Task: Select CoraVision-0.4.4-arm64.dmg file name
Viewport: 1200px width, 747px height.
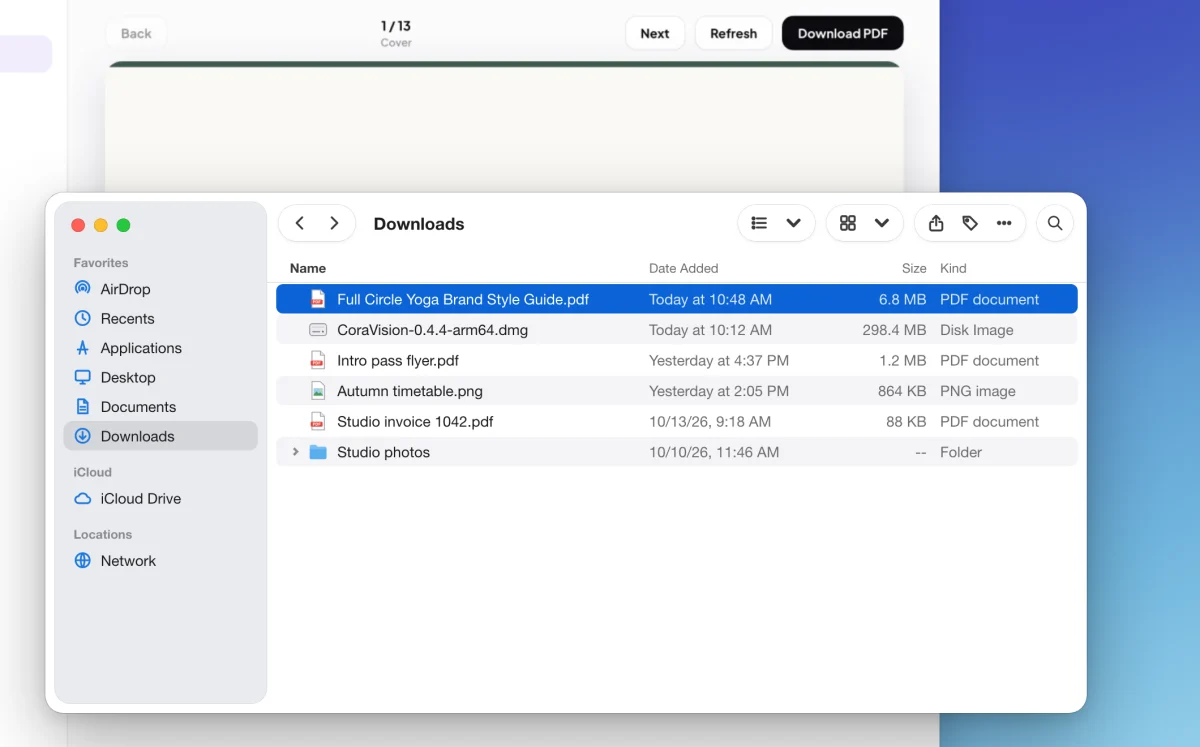Action: (x=432, y=330)
